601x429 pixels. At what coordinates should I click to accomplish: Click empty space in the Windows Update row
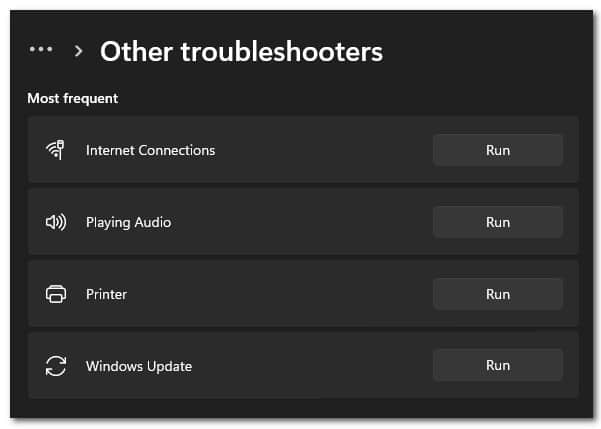pyautogui.click(x=310, y=366)
